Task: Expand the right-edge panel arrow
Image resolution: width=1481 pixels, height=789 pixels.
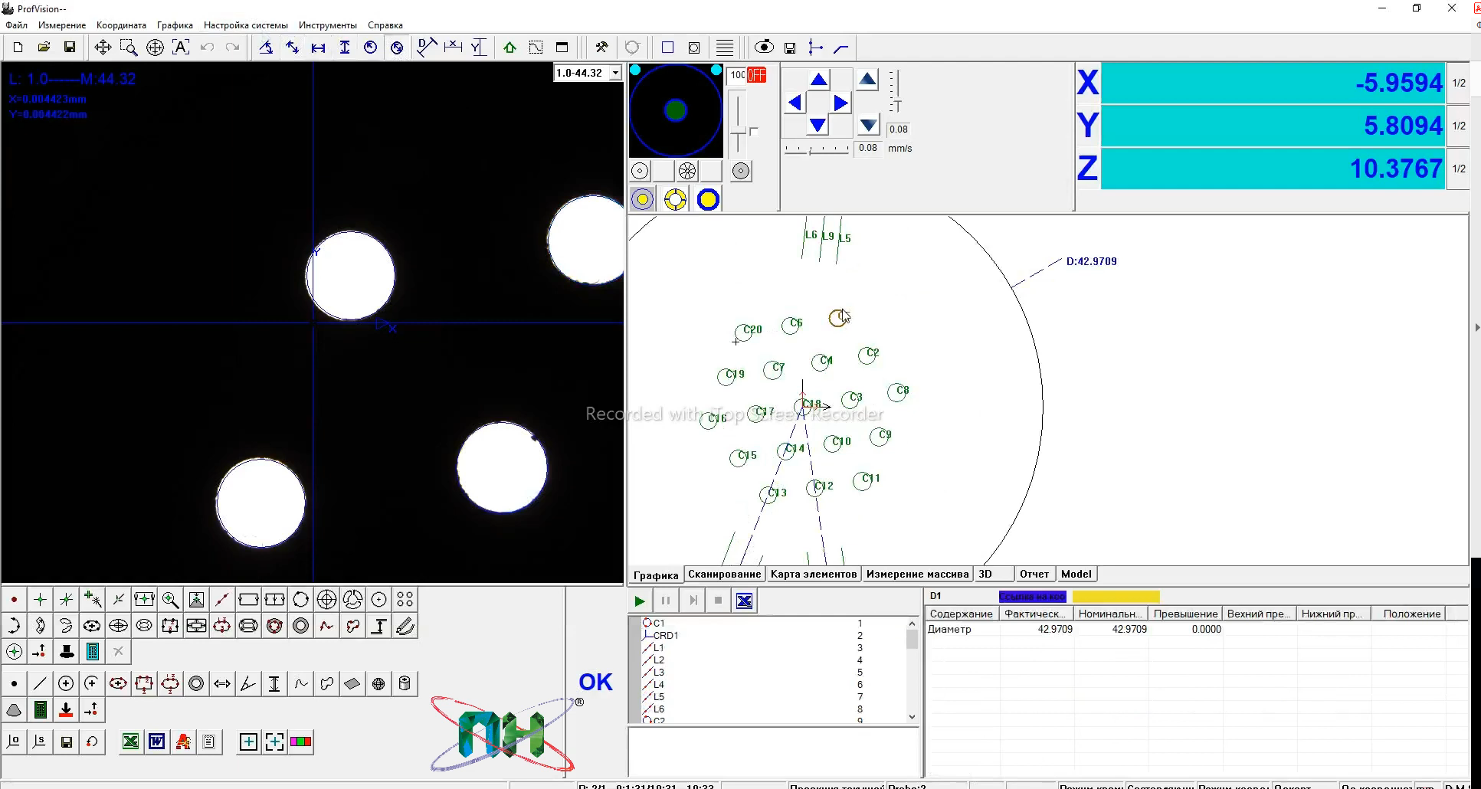Action: coord(1477,328)
